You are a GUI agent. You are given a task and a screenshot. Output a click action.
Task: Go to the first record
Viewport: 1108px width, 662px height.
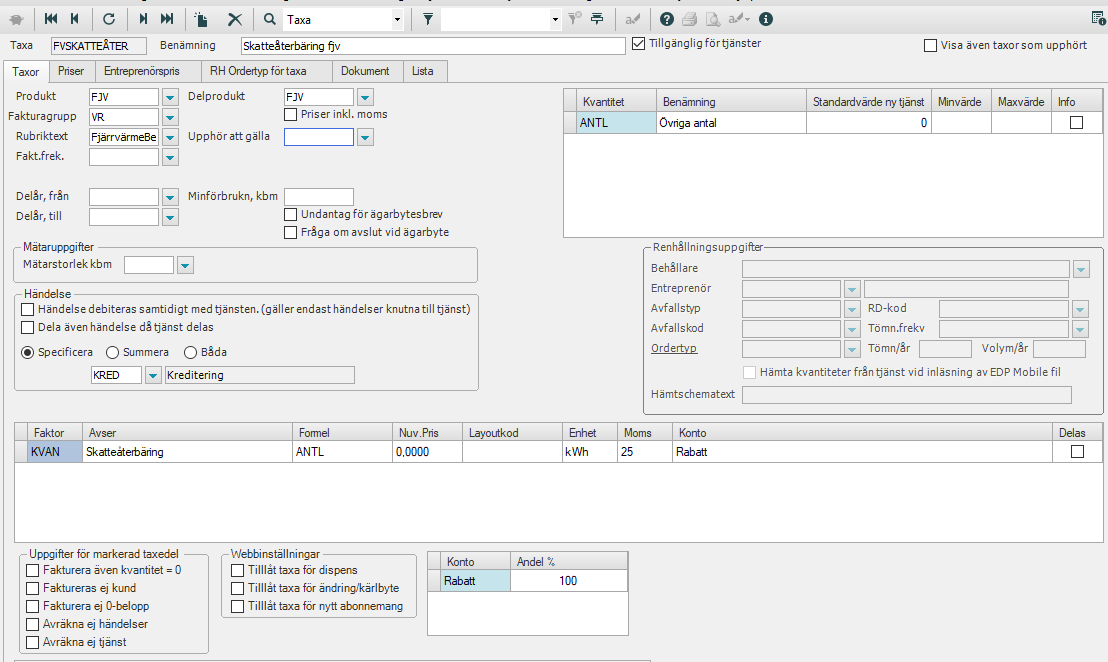click(51, 19)
